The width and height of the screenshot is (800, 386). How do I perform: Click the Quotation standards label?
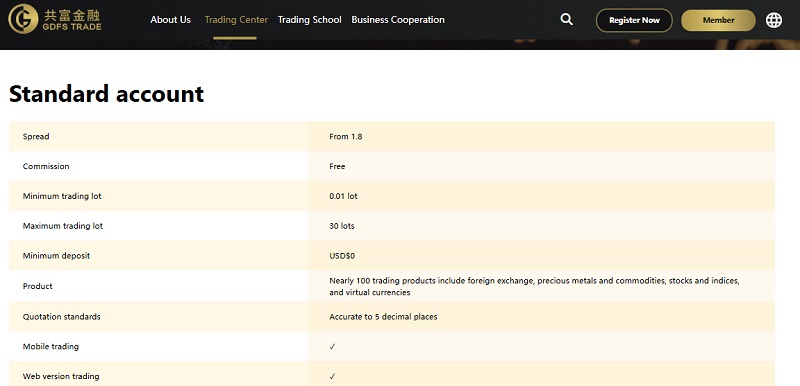point(61,317)
